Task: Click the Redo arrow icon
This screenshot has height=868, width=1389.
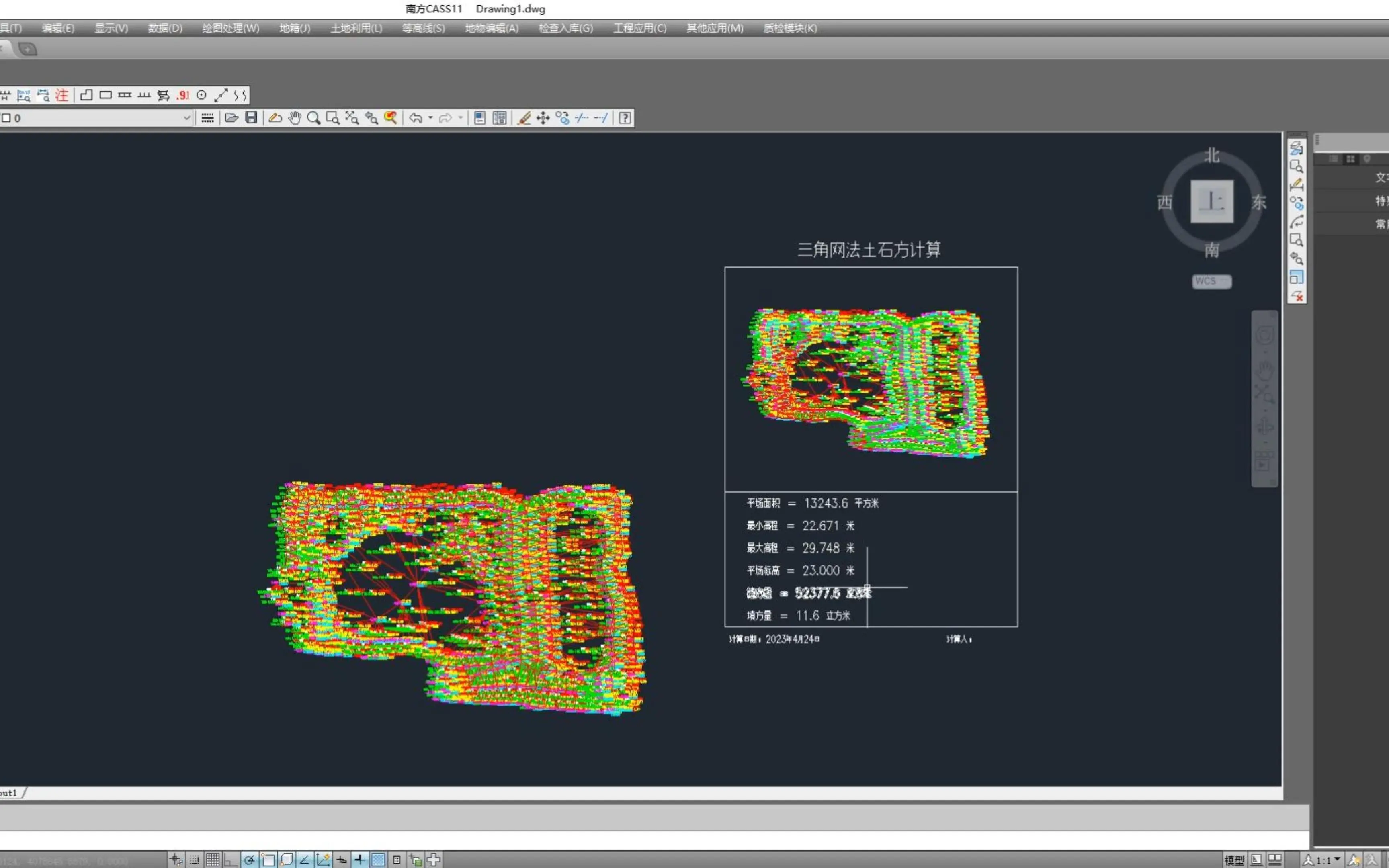Action: point(445,118)
